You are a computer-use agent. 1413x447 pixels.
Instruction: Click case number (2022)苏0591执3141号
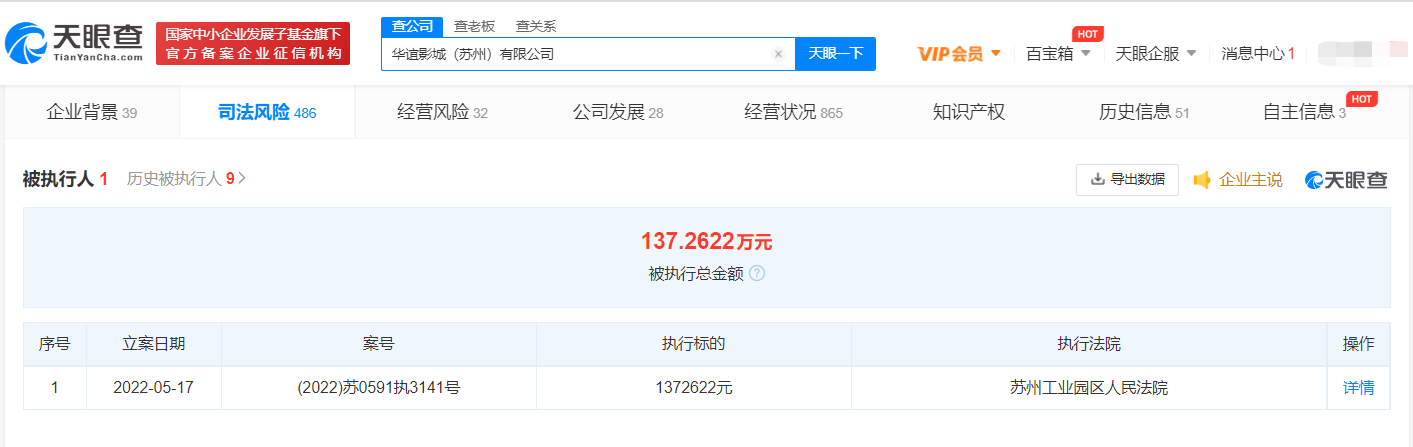[x=379, y=388]
